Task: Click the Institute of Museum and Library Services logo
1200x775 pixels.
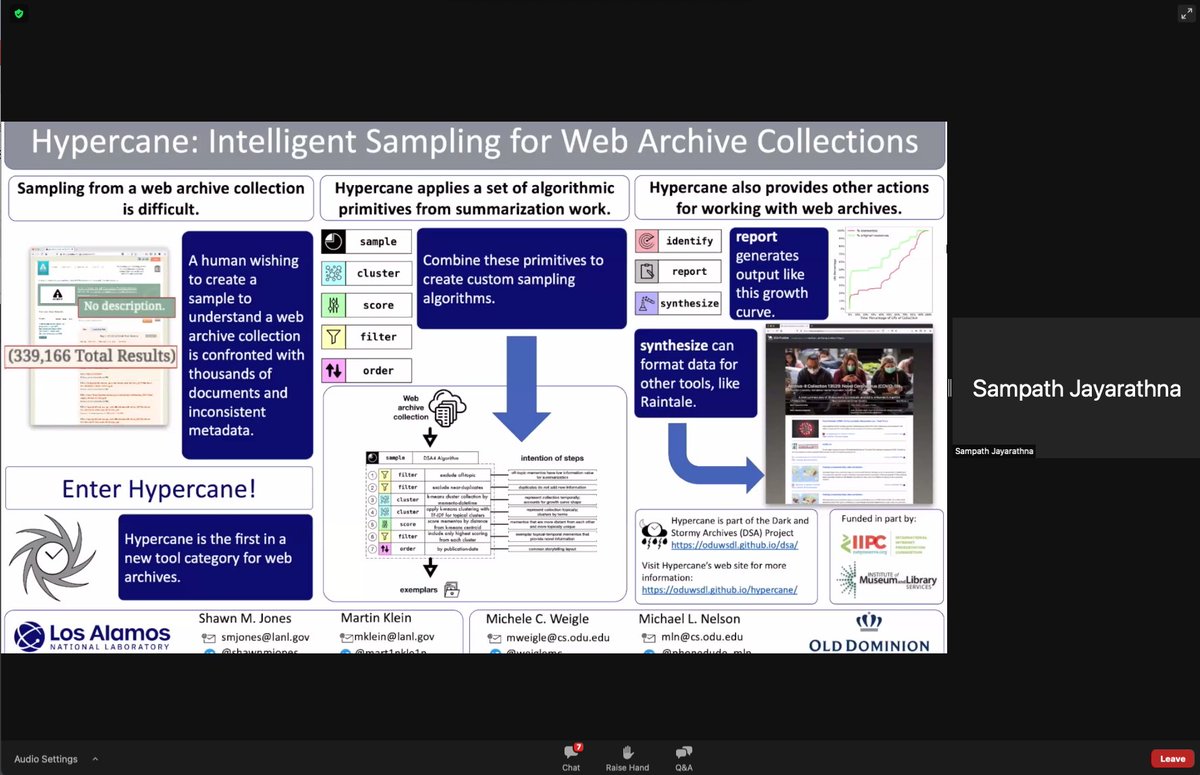Action: (x=886, y=581)
